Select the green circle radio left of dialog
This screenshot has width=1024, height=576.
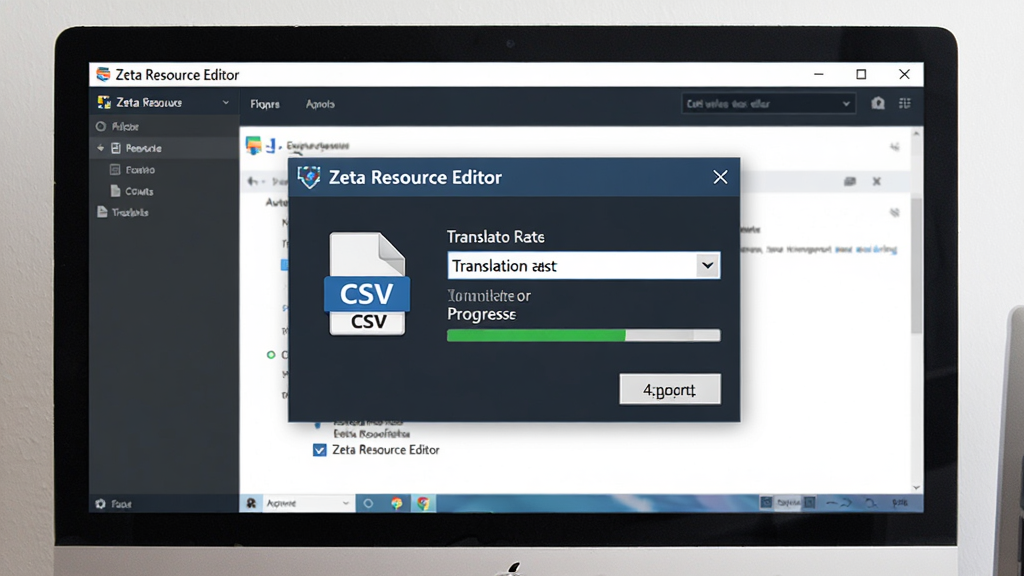point(271,355)
